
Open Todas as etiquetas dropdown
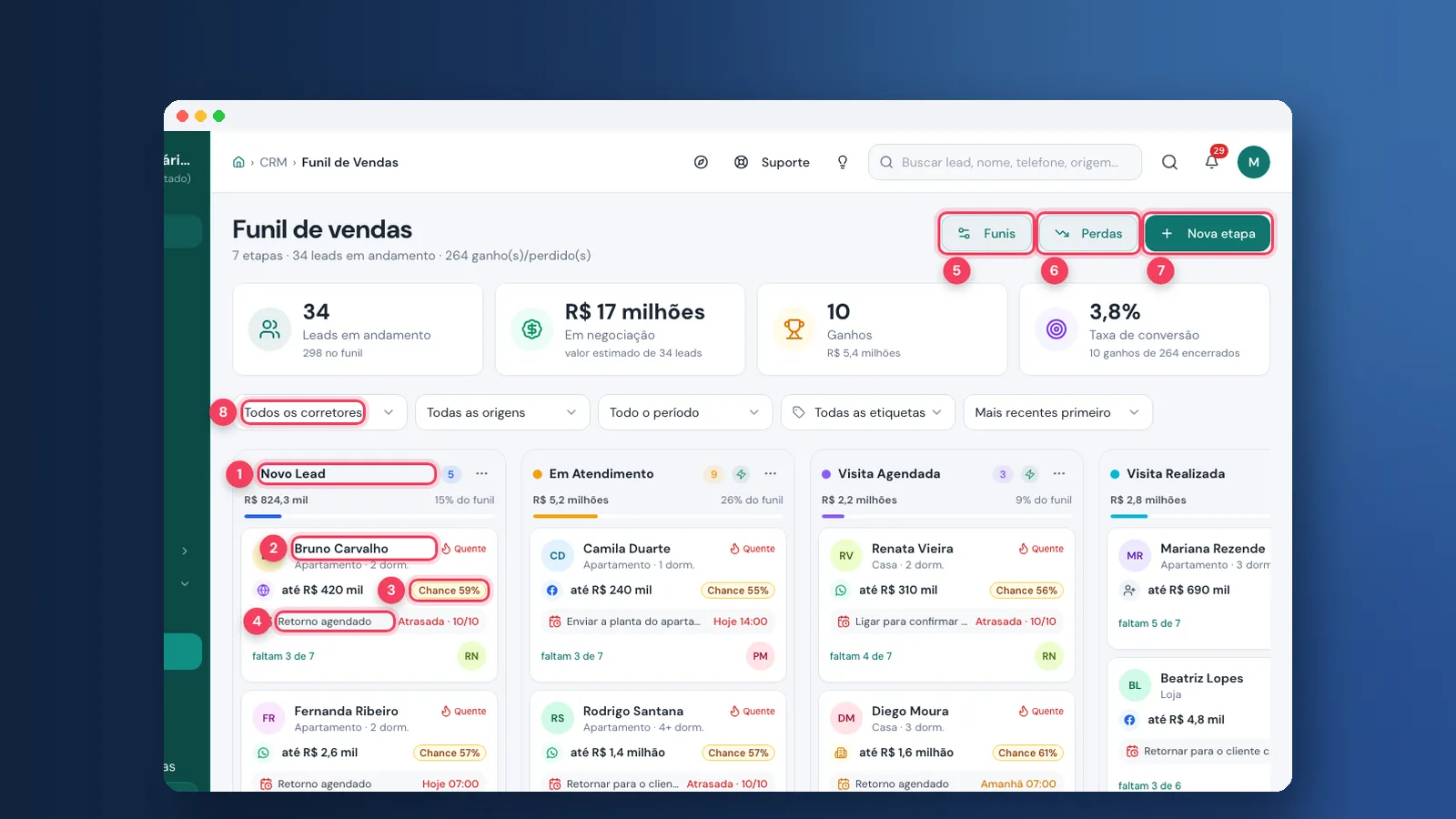pyautogui.click(x=868, y=412)
